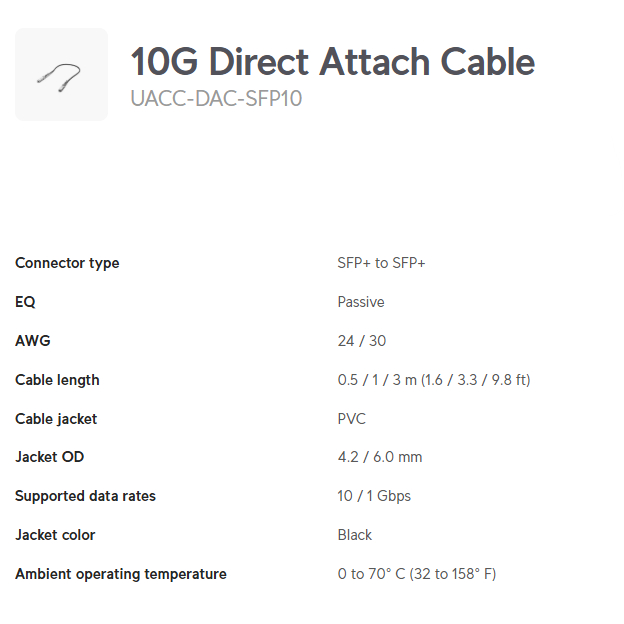This screenshot has height=624, width=624.
Task: Select the Black jacket color value
Action: (355, 535)
